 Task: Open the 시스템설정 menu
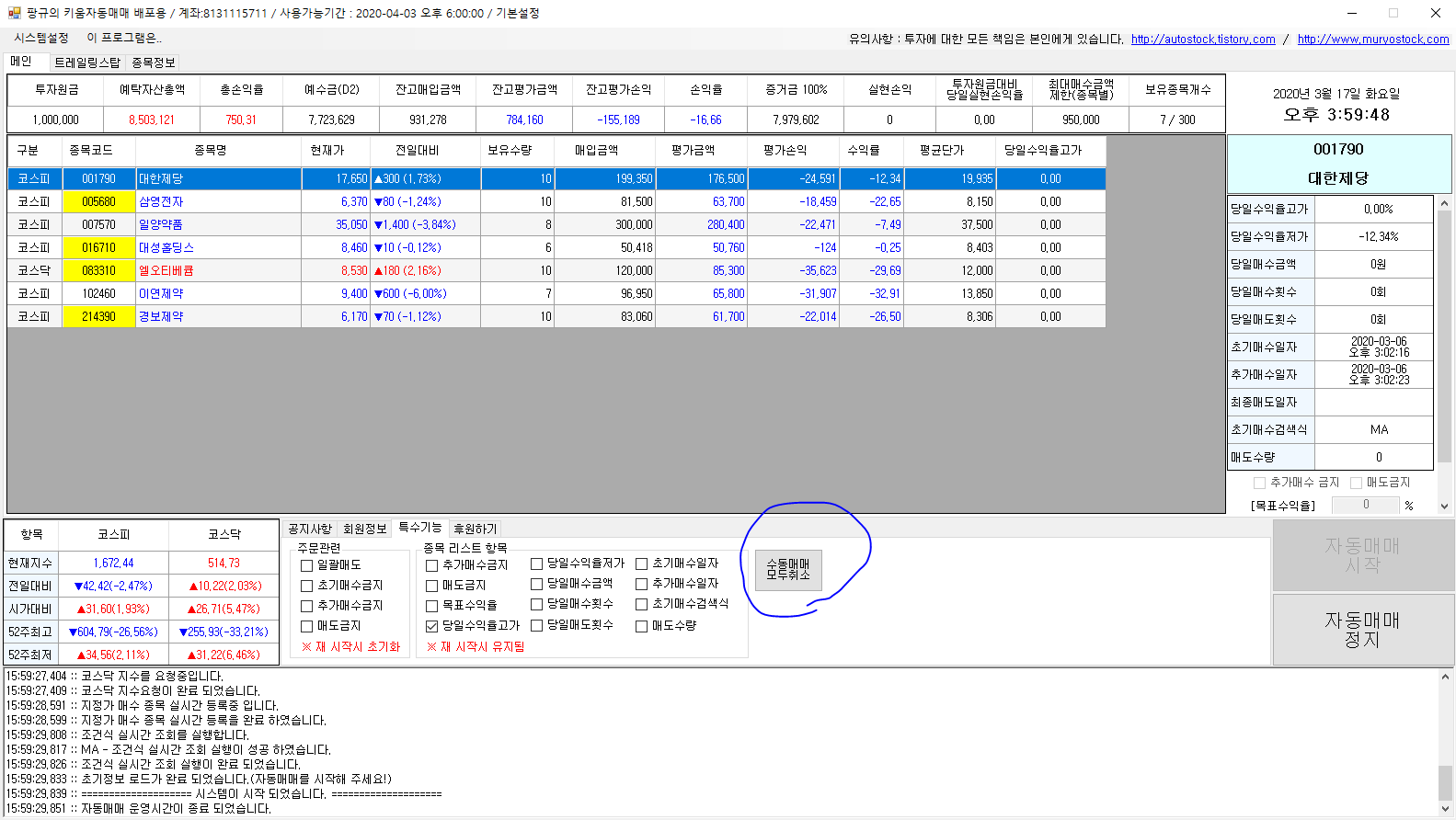tap(41, 38)
